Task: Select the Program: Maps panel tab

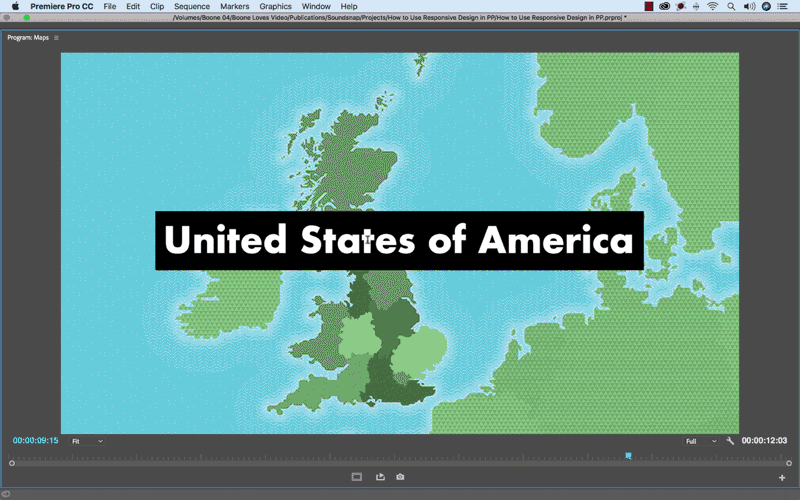Action: [28, 38]
